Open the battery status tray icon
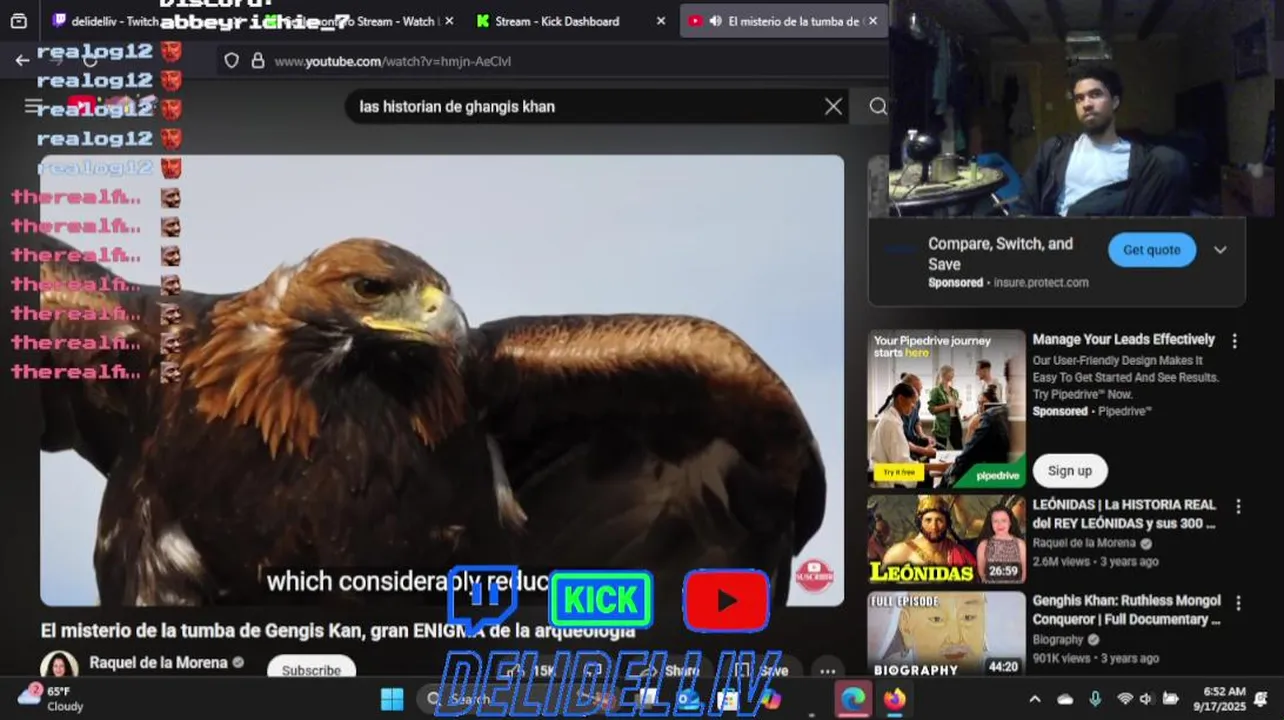1284x720 pixels. point(1170,699)
